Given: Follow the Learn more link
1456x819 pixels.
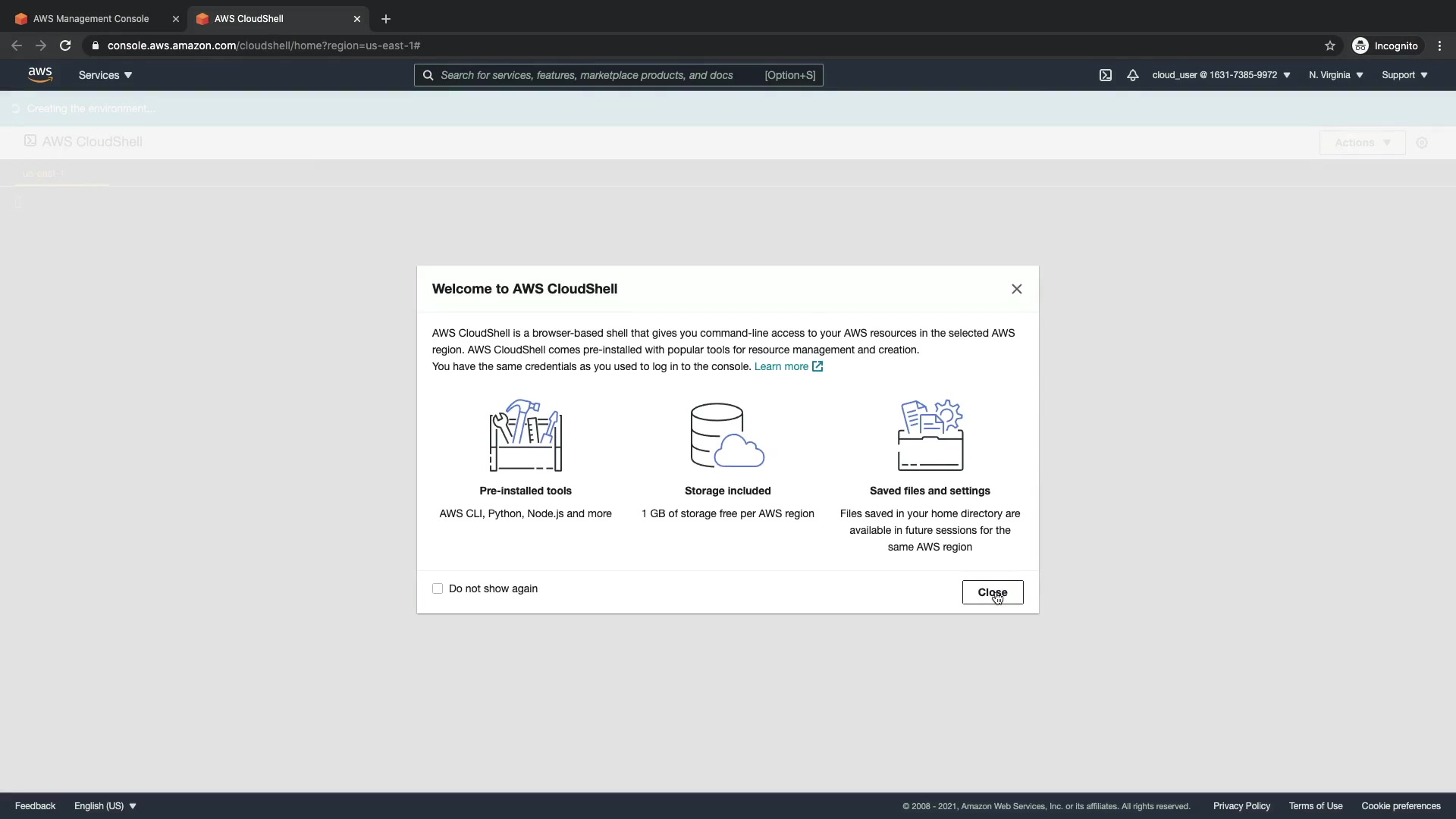Looking at the screenshot, I should (782, 366).
